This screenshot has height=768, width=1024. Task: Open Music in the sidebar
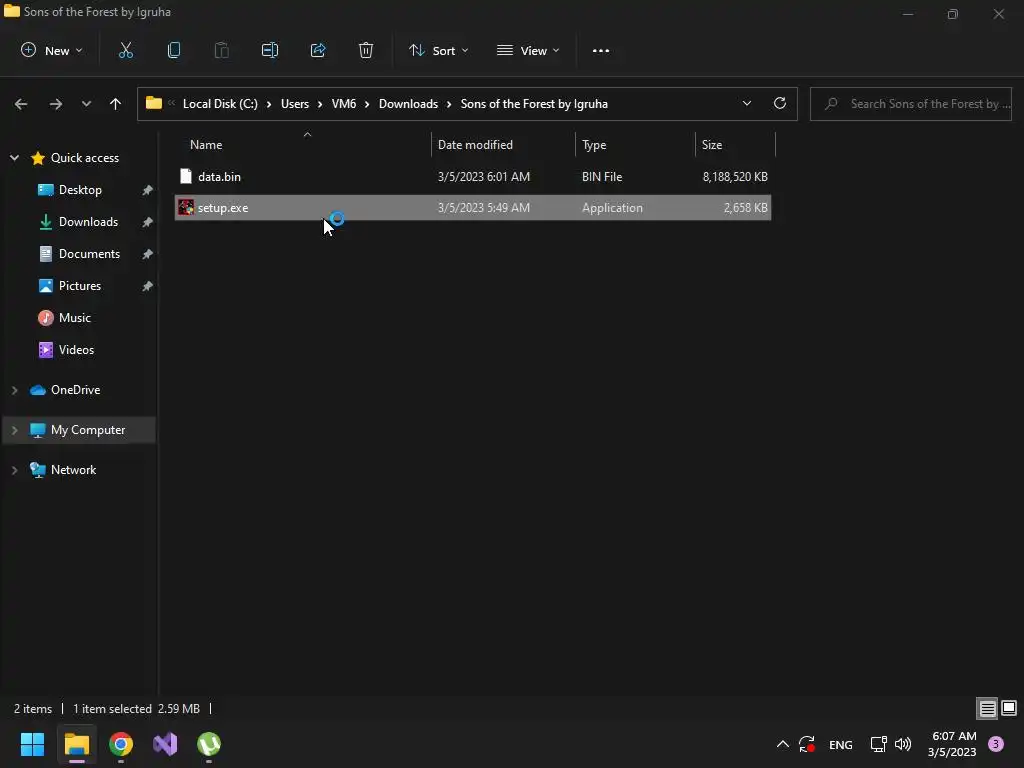[74, 317]
